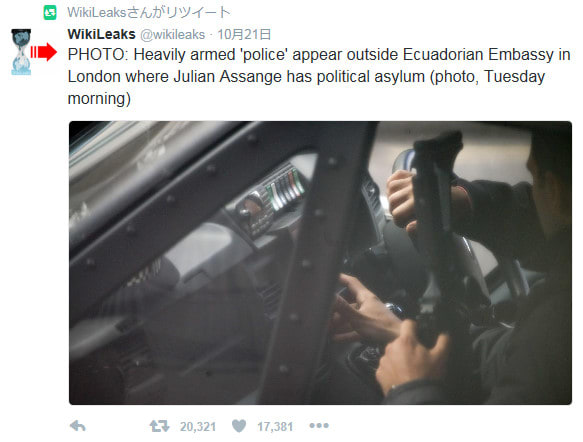This screenshot has width=583, height=442.
Task: Open the three-dot more options menu
Action: click(319, 425)
